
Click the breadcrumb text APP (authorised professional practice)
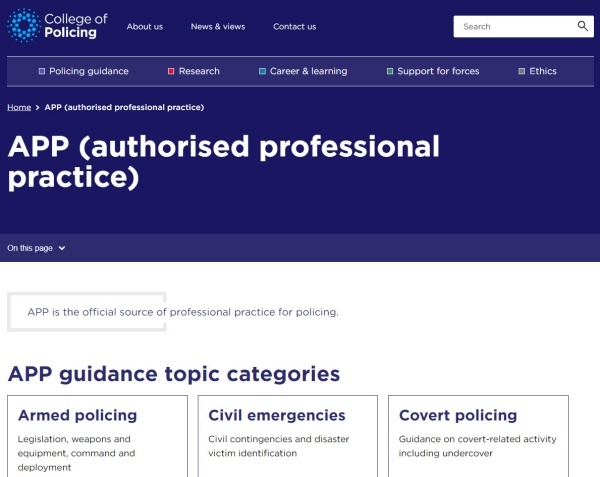point(124,107)
